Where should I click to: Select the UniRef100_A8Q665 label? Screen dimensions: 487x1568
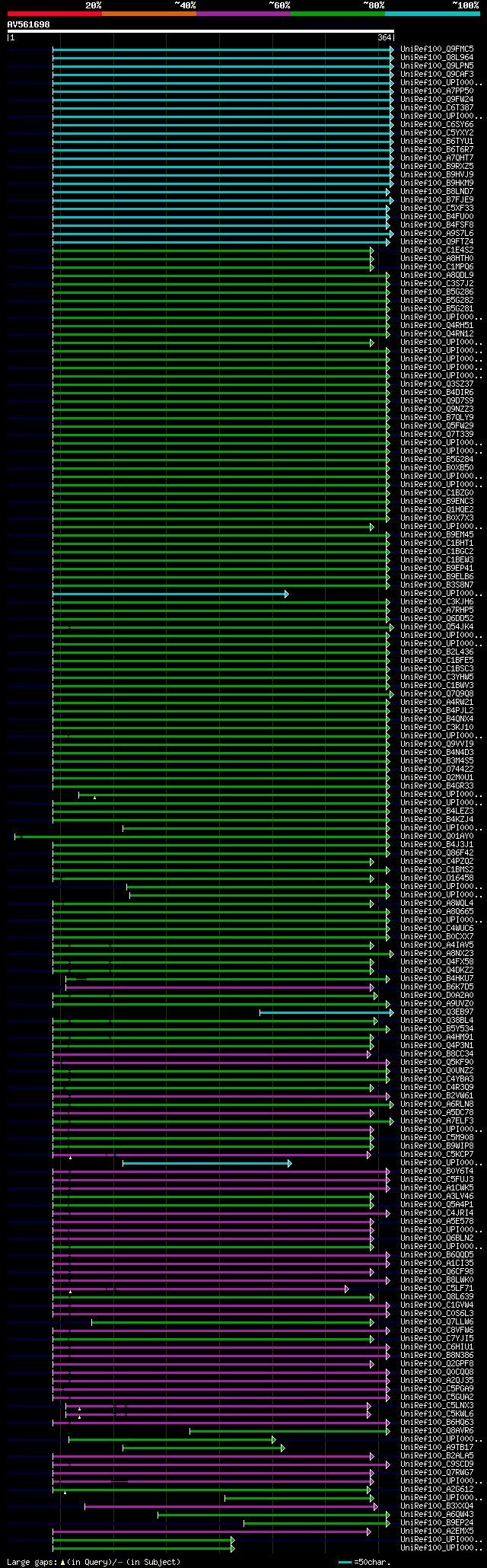click(x=437, y=911)
